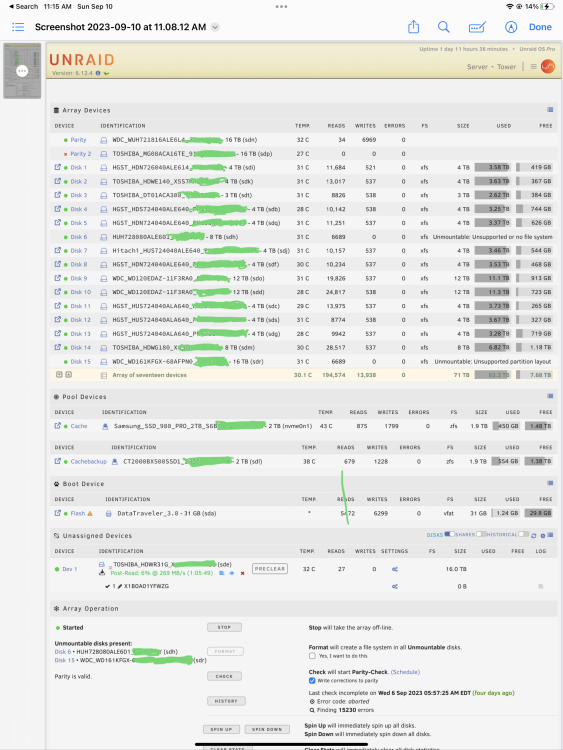Viewport: 563px width, 750px height.
Task: Select the screenshot page thumbnail
Action: [22, 71]
